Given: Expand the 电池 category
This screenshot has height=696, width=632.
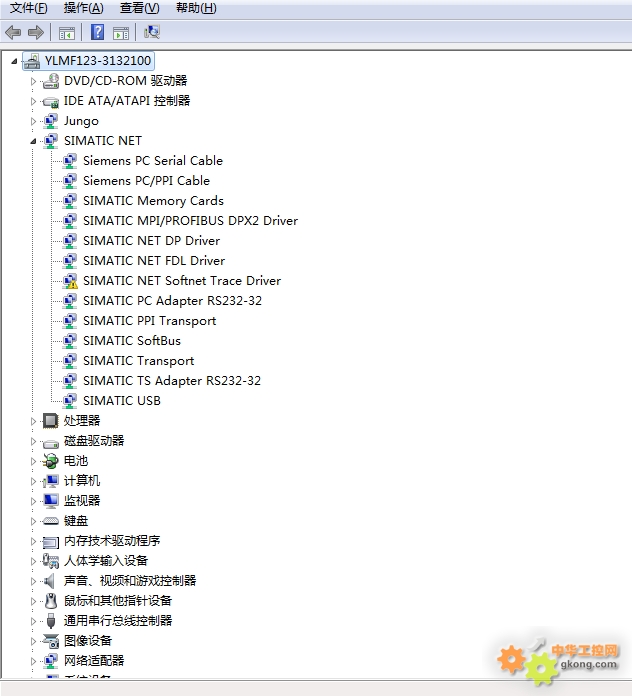Looking at the screenshot, I should pyautogui.click(x=33, y=461).
